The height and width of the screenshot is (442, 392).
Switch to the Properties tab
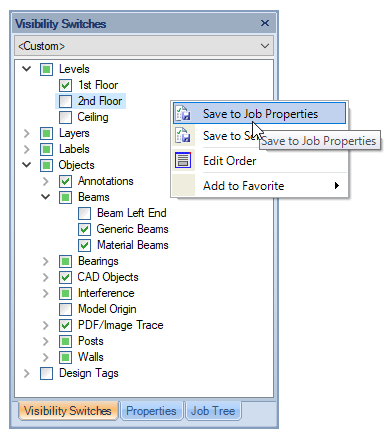(x=151, y=411)
